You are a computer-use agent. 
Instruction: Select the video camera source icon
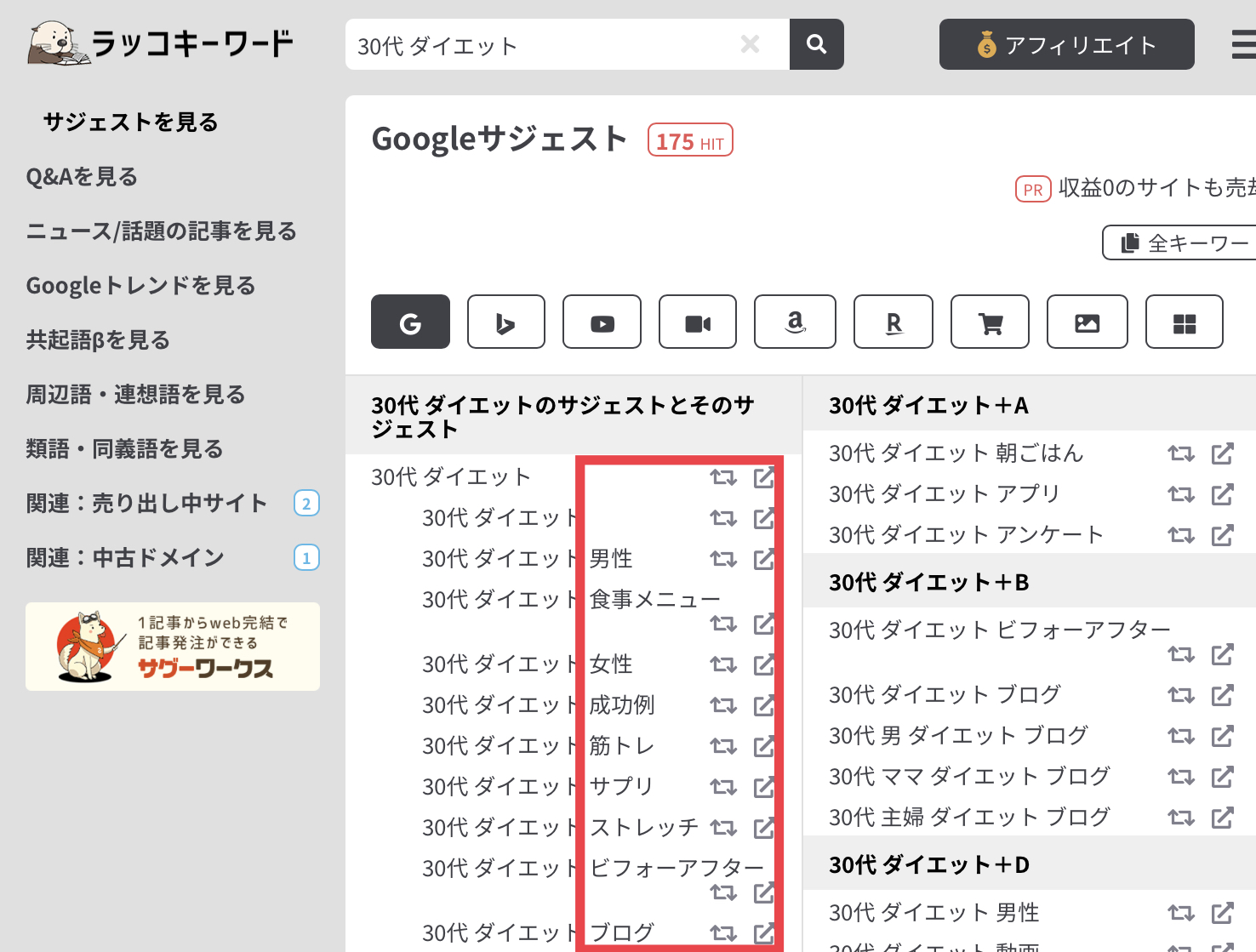[x=698, y=322]
